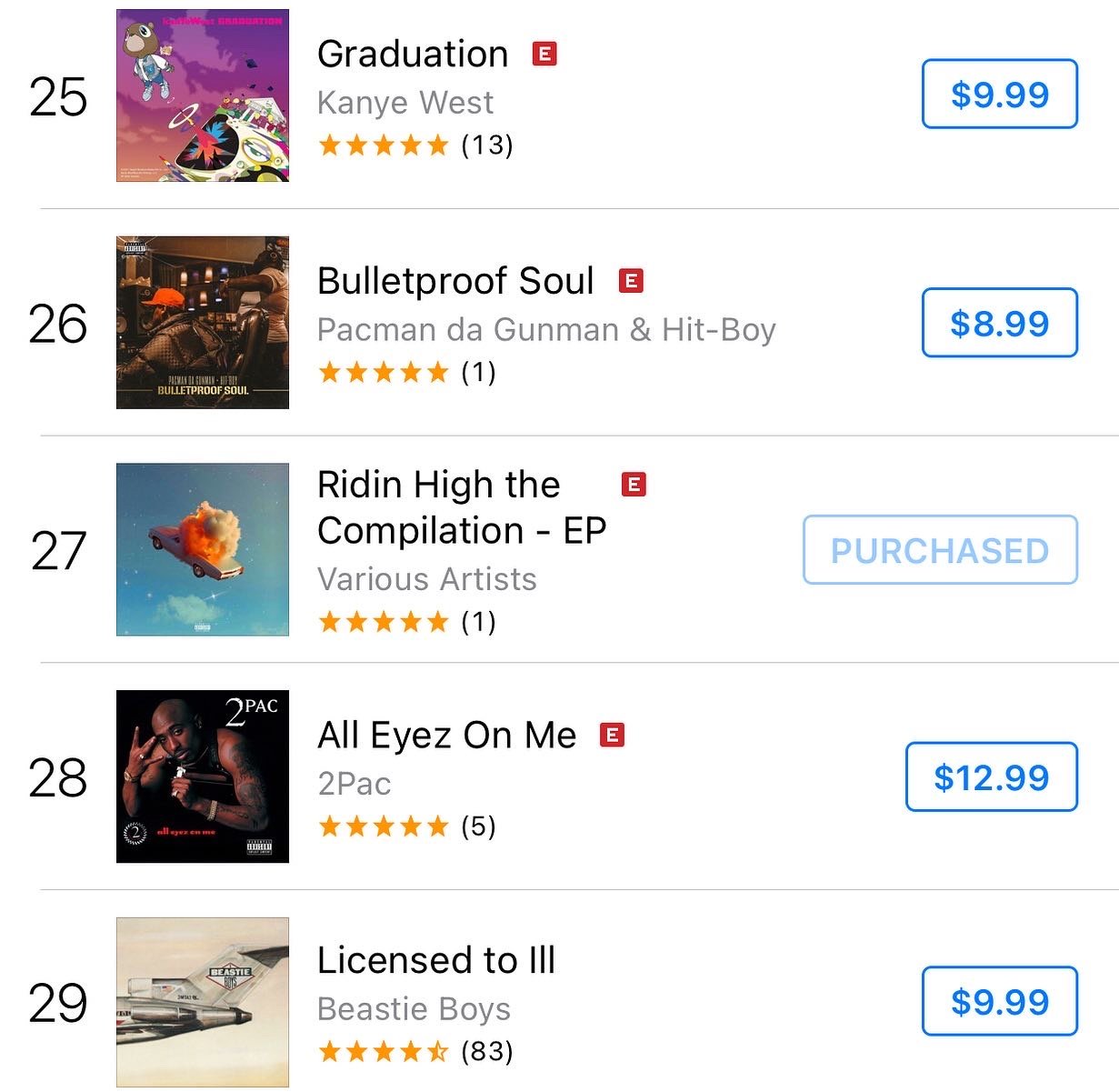Tap the explicit icon beside All Eyez On Me
The height and width of the screenshot is (1092, 1119).
(x=614, y=735)
